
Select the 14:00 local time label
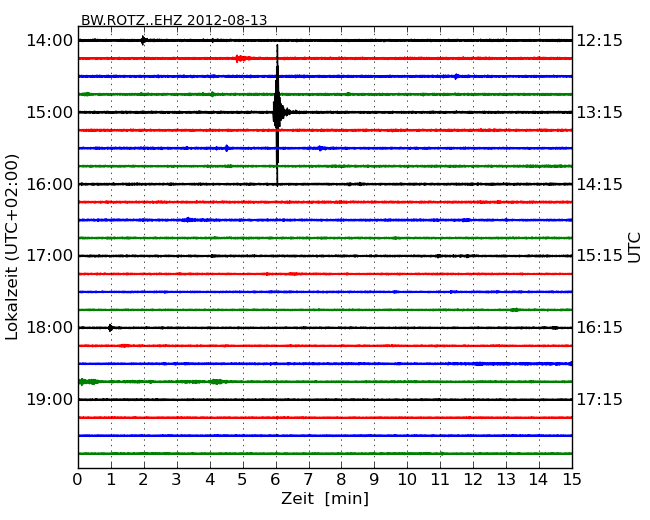pyautogui.click(x=49, y=41)
